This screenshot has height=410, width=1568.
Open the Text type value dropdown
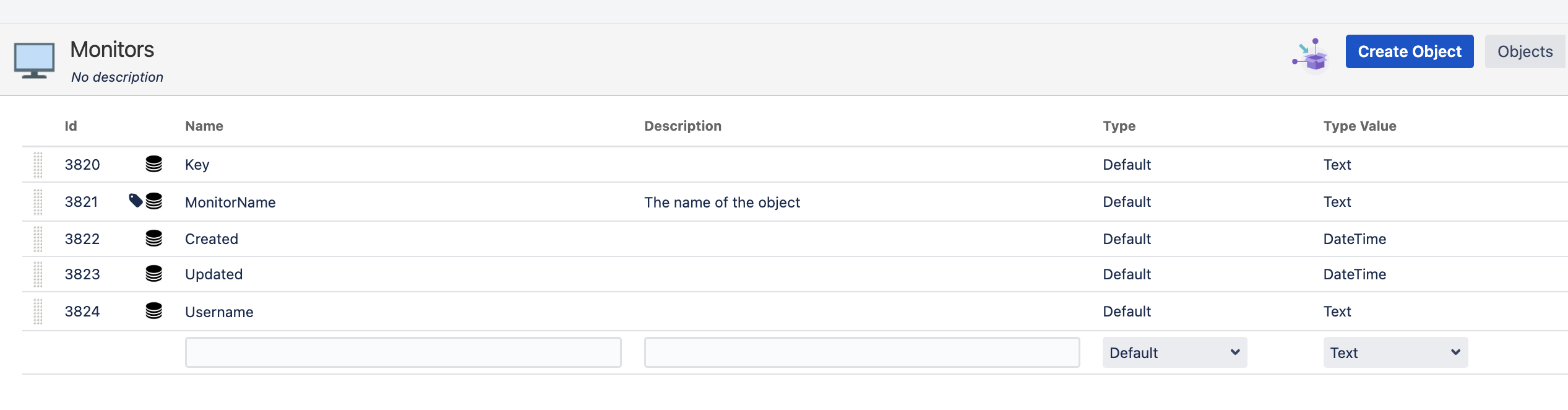[1395, 352]
